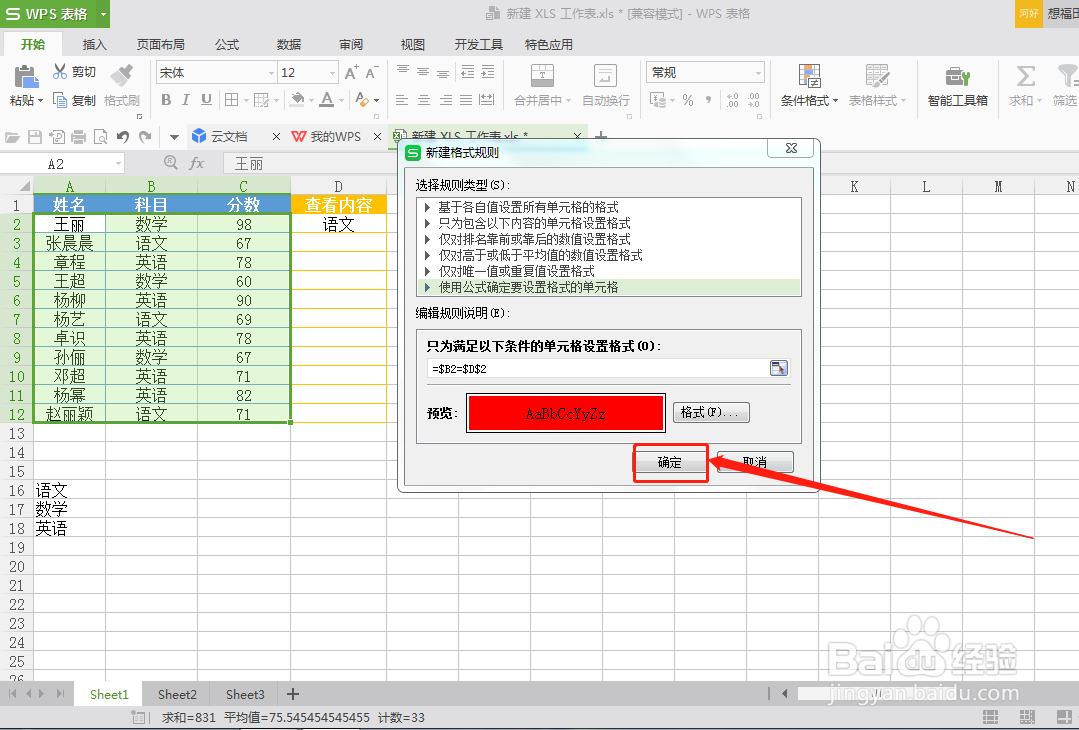The width and height of the screenshot is (1079, 730).
Task: Click the clear formatting eraser icon
Action: 362,100
